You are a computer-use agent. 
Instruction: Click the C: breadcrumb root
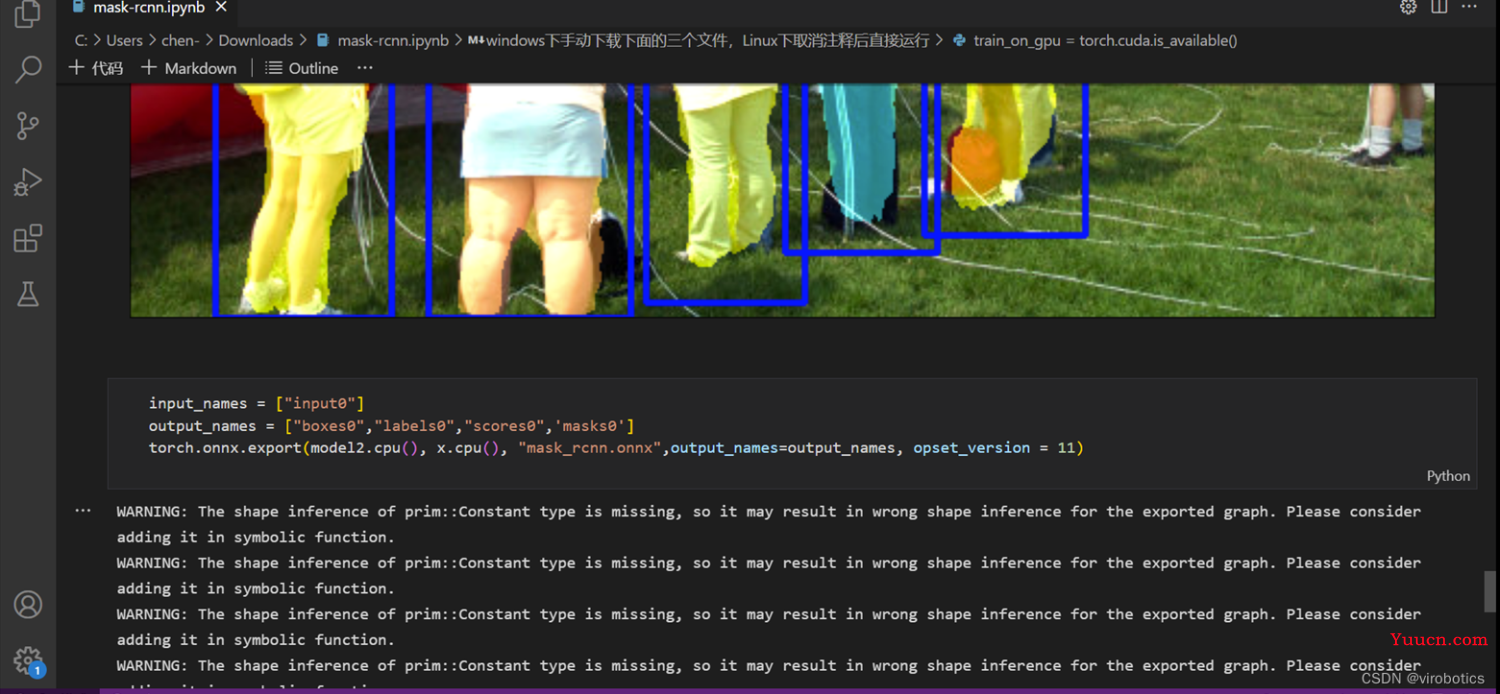(83, 41)
